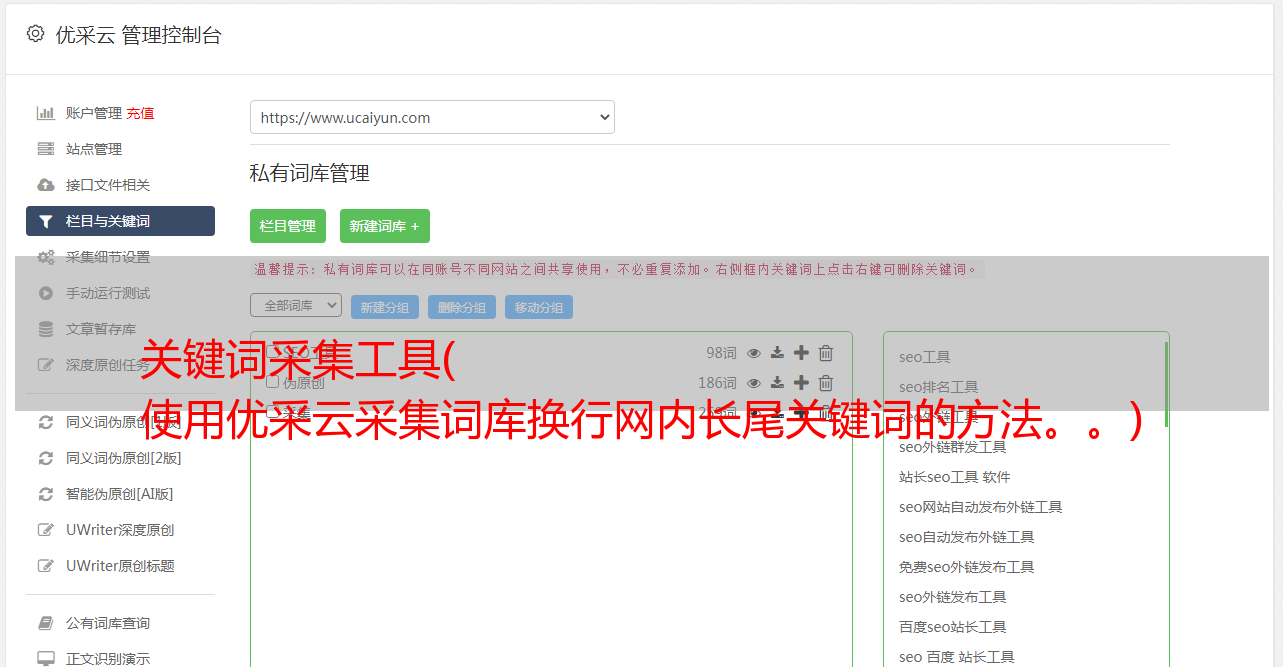Click the green scrollbar of the keyword list
The image size is (1283, 667).
1166,385
